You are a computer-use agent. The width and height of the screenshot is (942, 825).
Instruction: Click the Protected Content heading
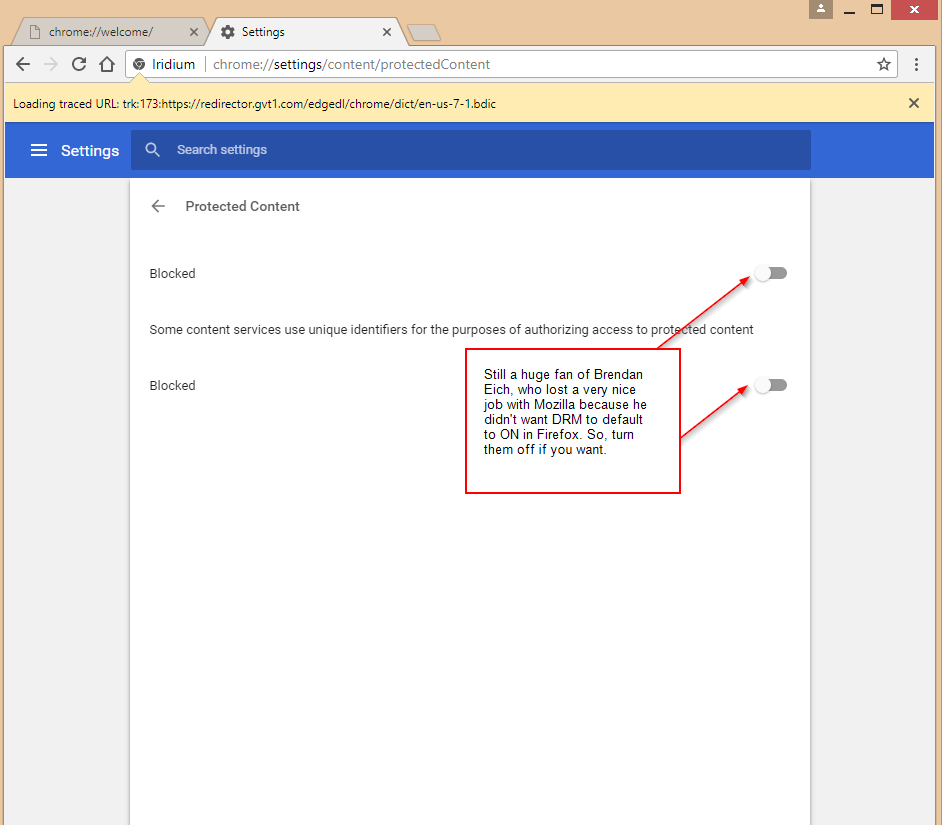tap(242, 206)
